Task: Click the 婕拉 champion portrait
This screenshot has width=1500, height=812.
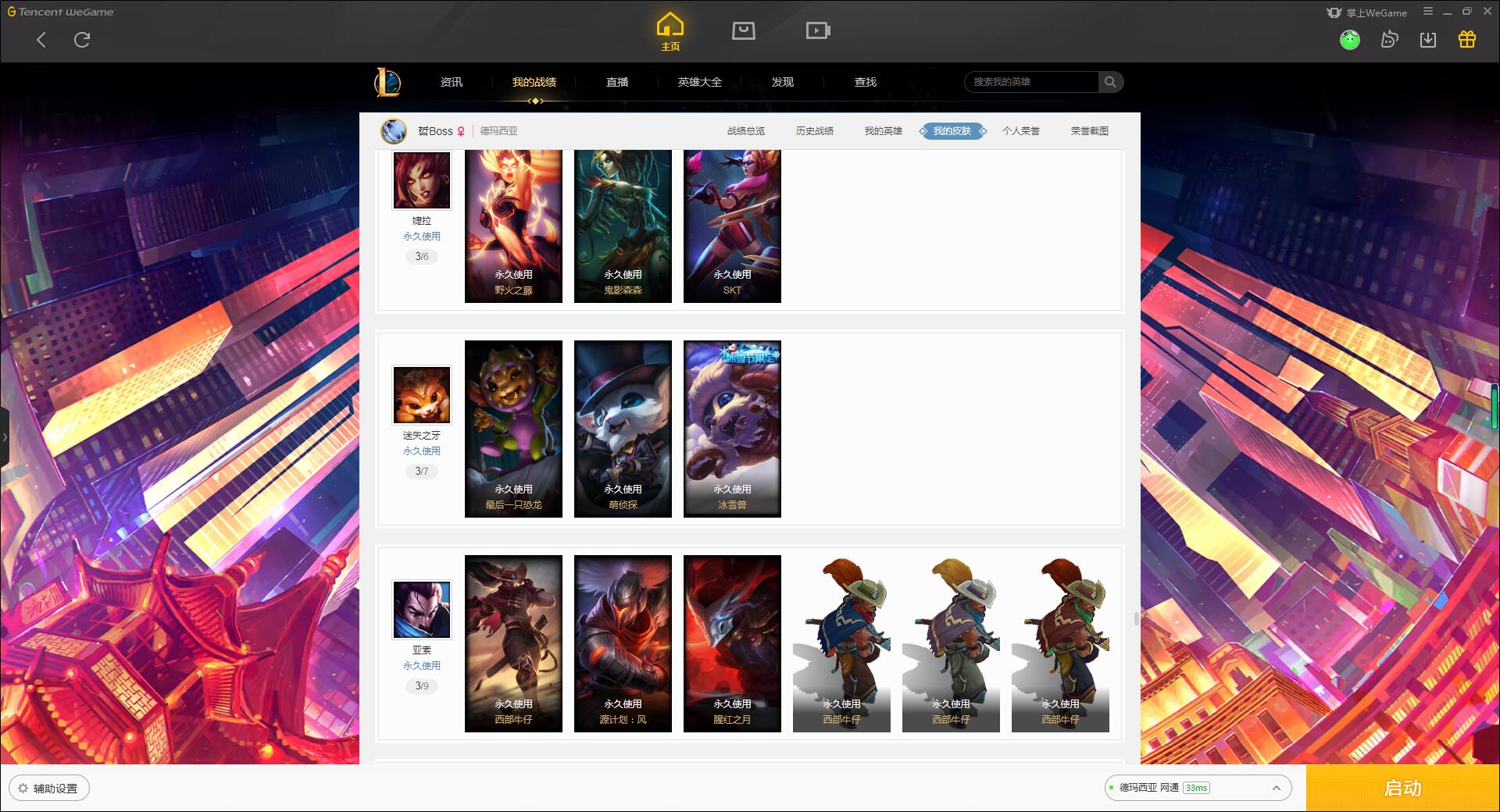Action: 422,180
